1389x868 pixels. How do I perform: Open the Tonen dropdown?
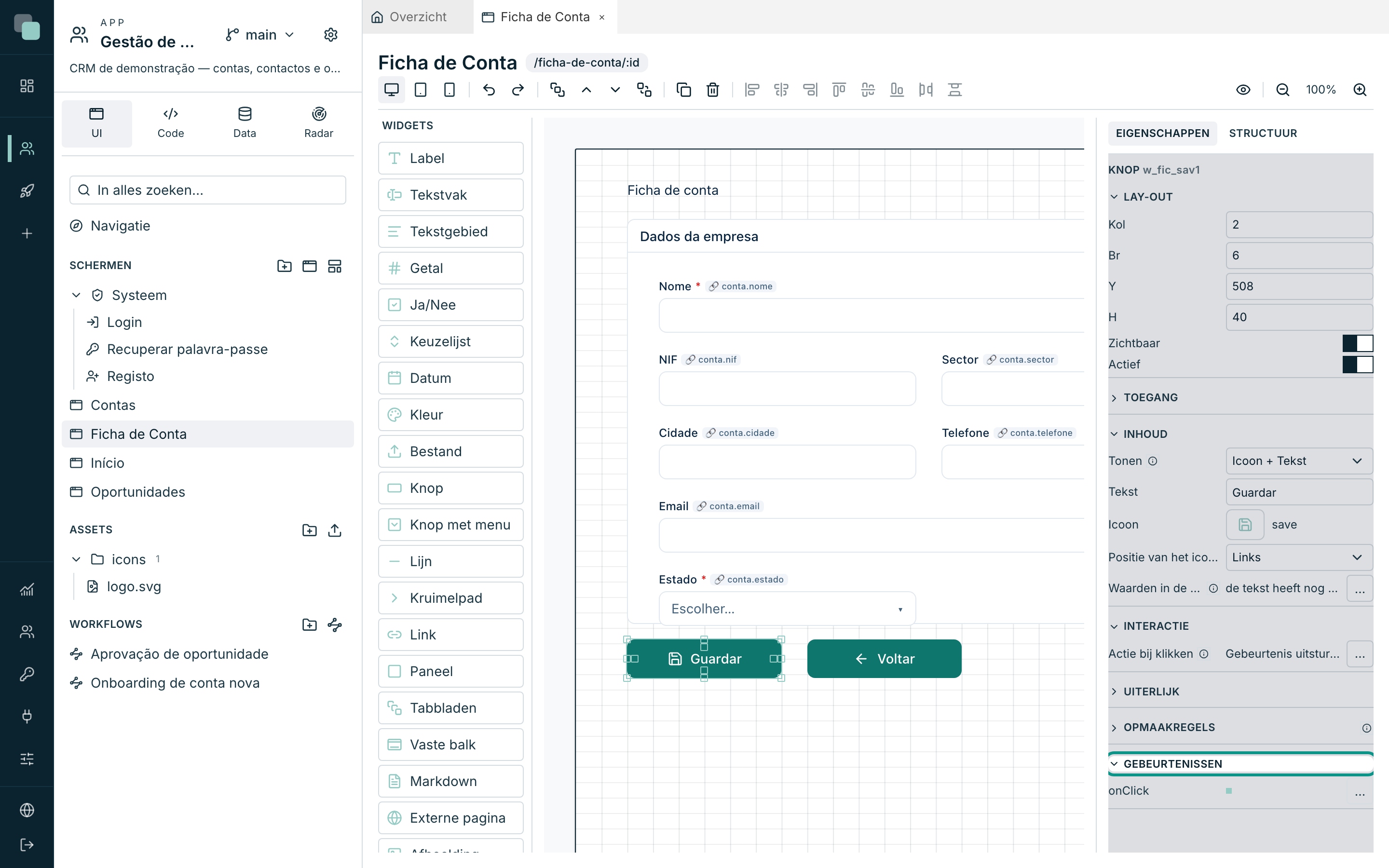pyautogui.click(x=1299, y=461)
